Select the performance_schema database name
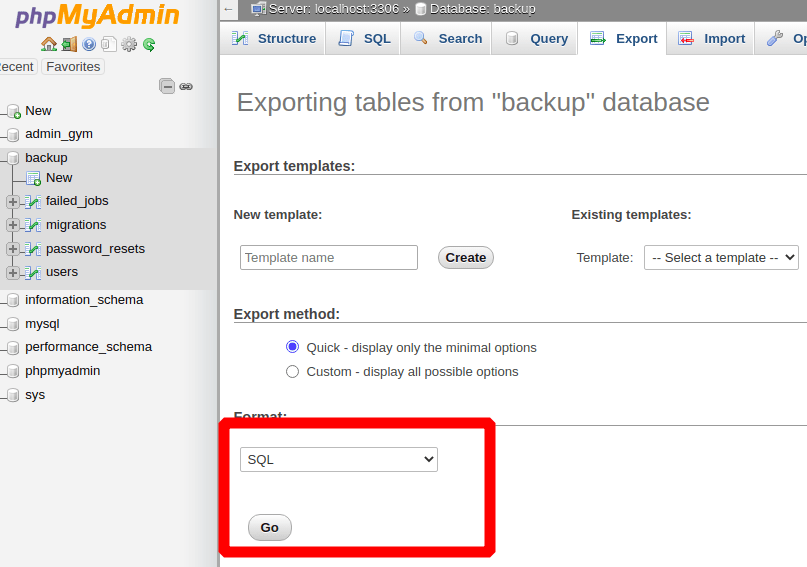This screenshot has height=567, width=807. pos(89,347)
